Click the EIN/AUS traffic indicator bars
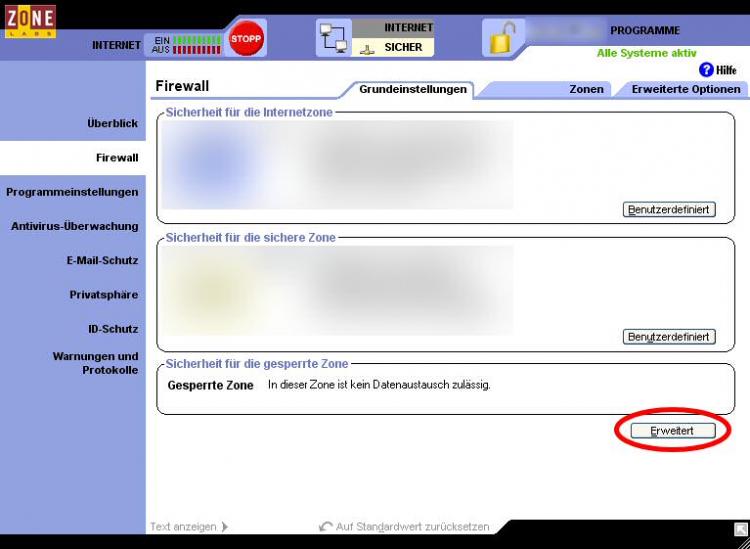 (197, 44)
